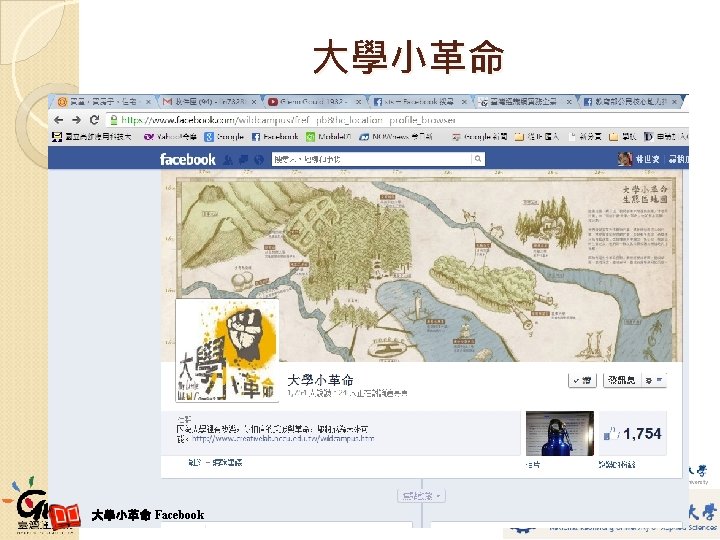This screenshot has width=720, height=540.
Task: Open the bookmark with blank page icon
Action: pyautogui.click(x=585, y=137)
